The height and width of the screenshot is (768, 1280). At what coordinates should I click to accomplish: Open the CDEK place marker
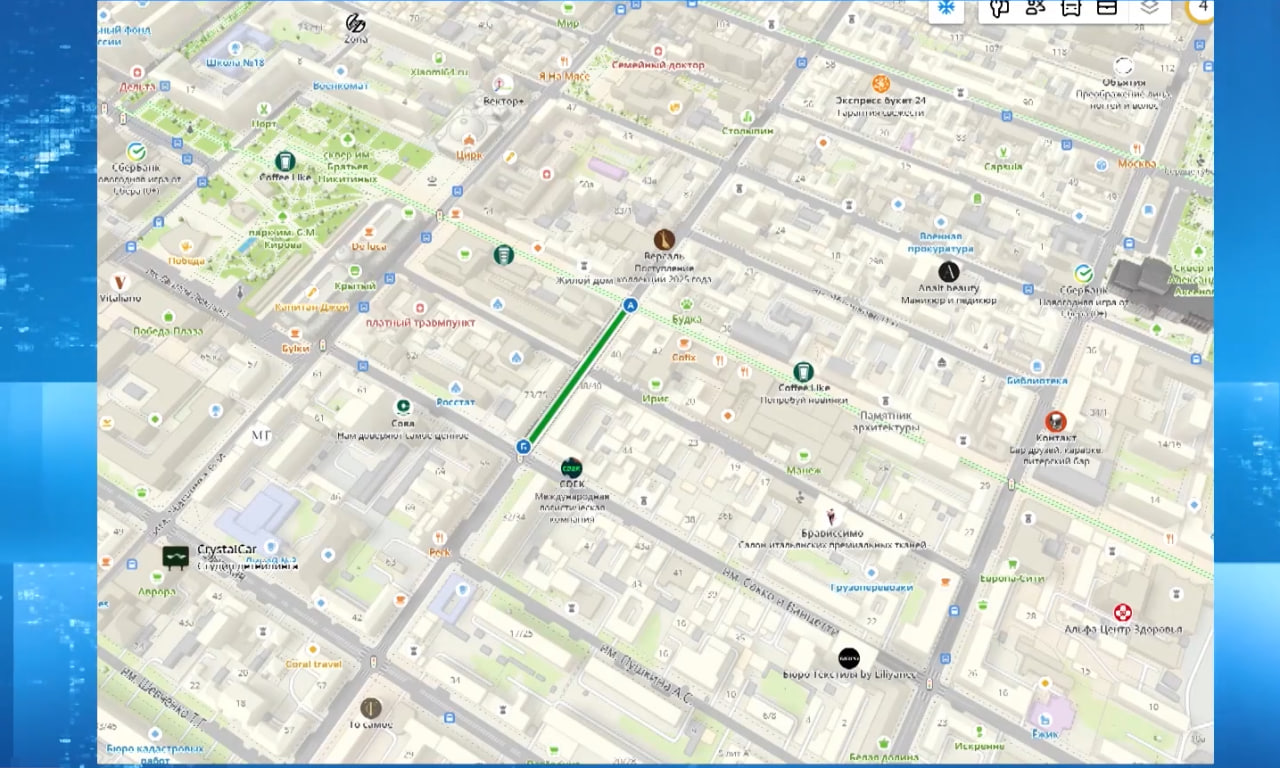(571, 466)
